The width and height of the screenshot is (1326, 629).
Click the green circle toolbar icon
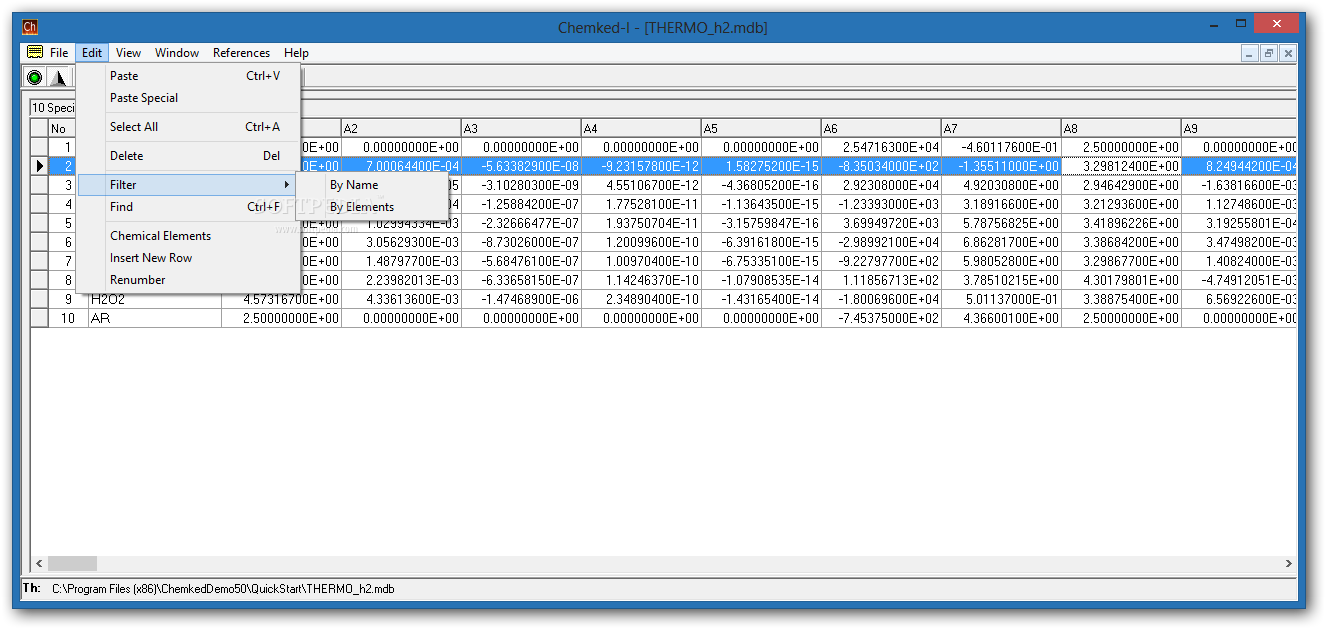click(x=35, y=77)
